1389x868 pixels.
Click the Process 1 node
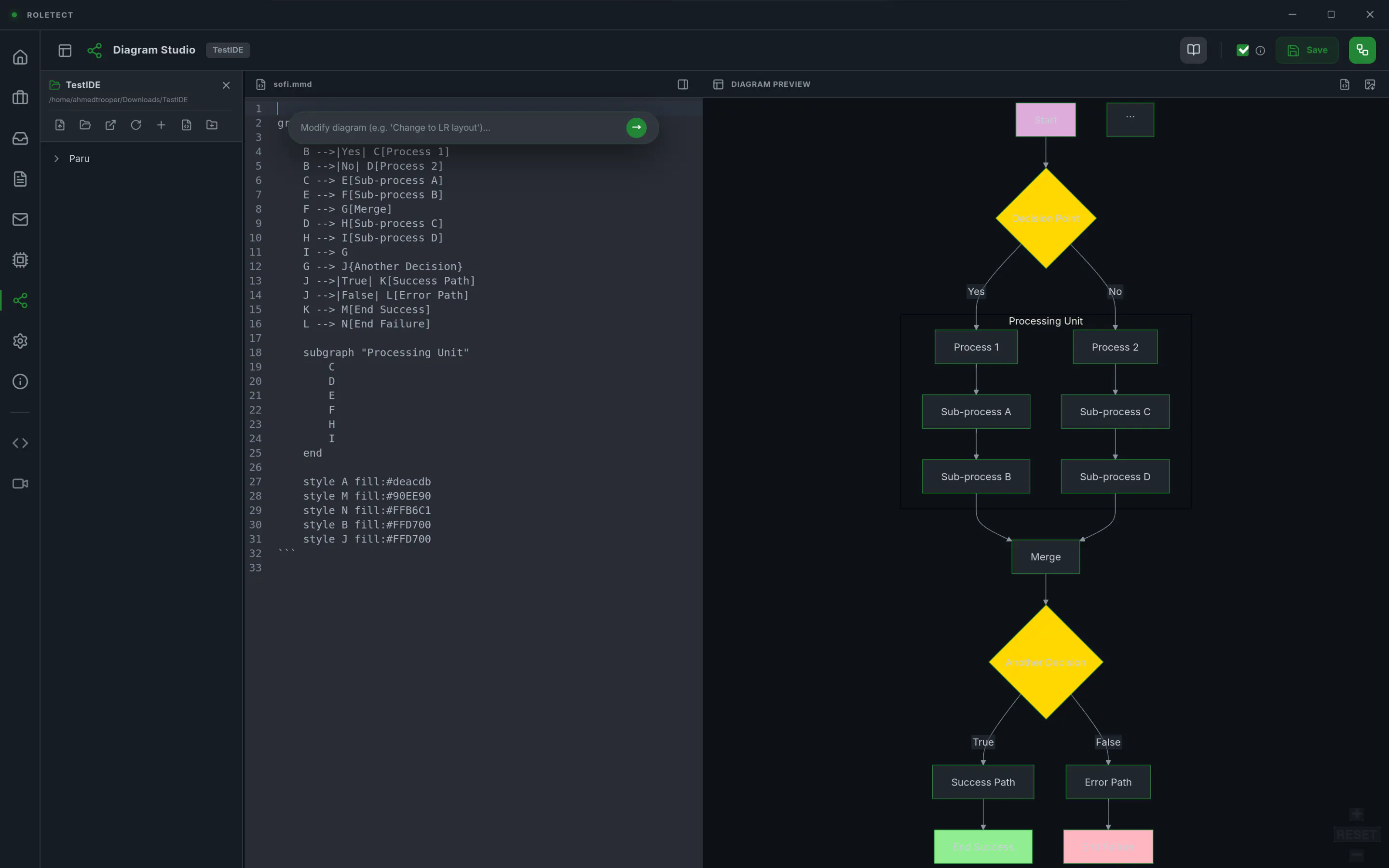click(976, 347)
